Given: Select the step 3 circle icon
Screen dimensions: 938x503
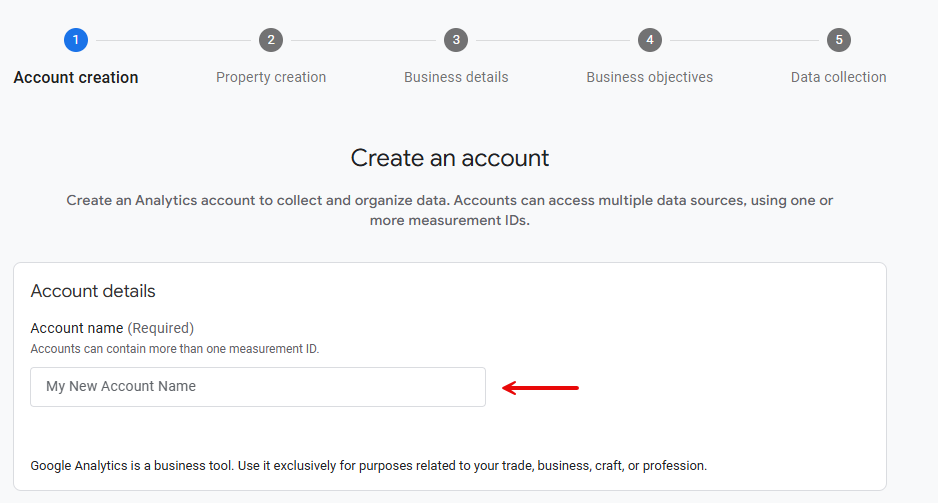Looking at the screenshot, I should [x=456, y=40].
